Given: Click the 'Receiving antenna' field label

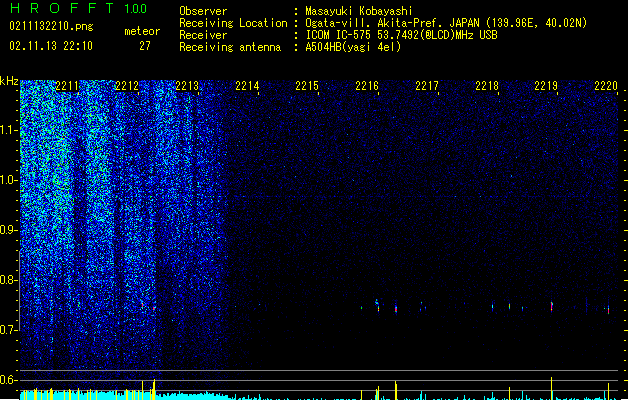Looking at the screenshot, I should [x=230, y=47].
